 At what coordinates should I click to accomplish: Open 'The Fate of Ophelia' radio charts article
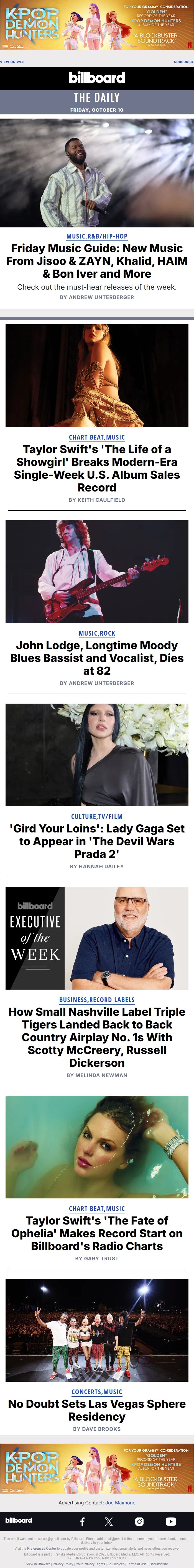pos(97,1233)
